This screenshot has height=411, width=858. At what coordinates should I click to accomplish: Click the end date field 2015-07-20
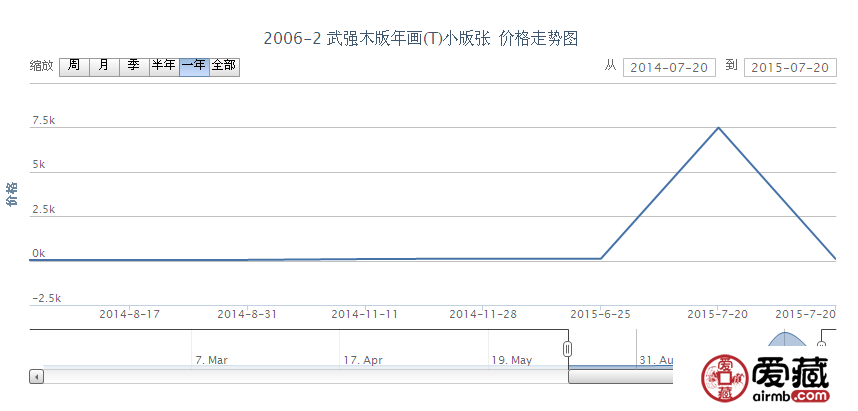click(x=790, y=68)
